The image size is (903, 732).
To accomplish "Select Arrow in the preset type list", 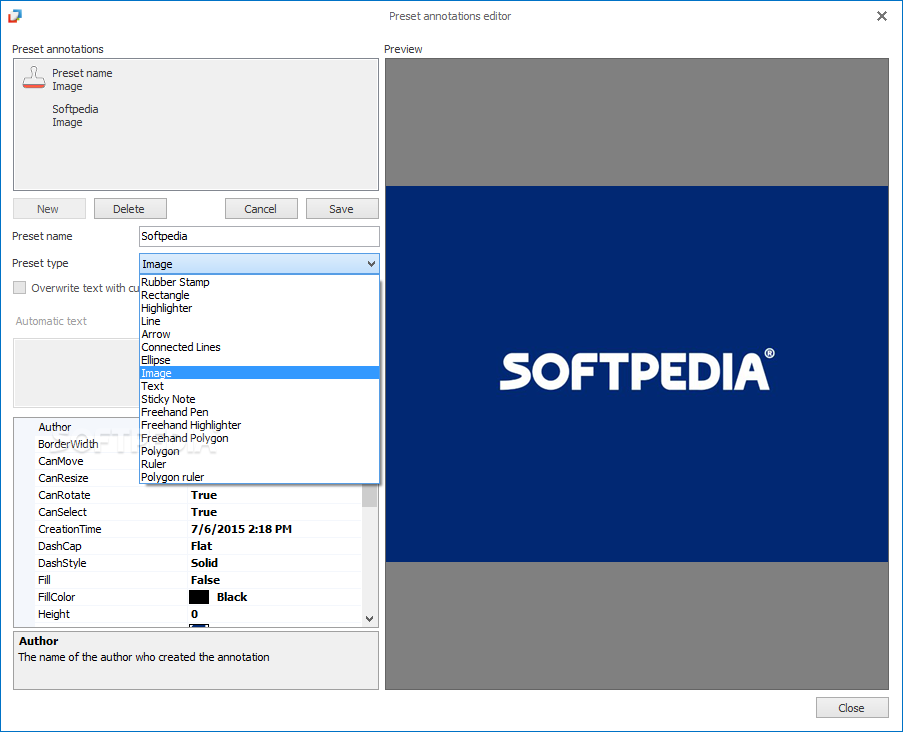I will pos(259,334).
